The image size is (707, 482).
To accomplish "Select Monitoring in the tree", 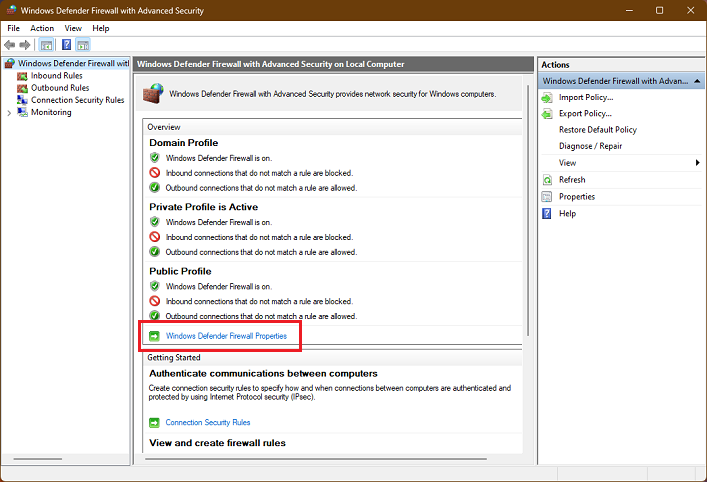I will pyautogui.click(x=51, y=112).
